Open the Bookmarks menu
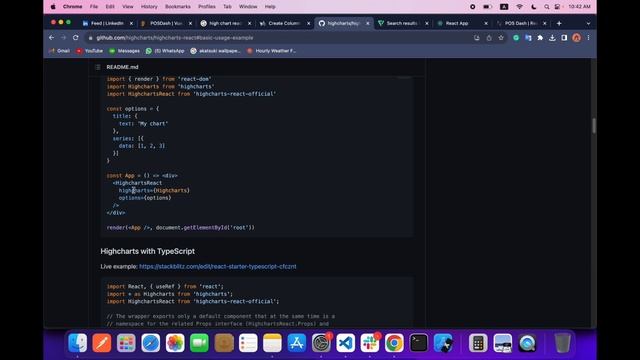640x360 pixels. click(178, 7)
